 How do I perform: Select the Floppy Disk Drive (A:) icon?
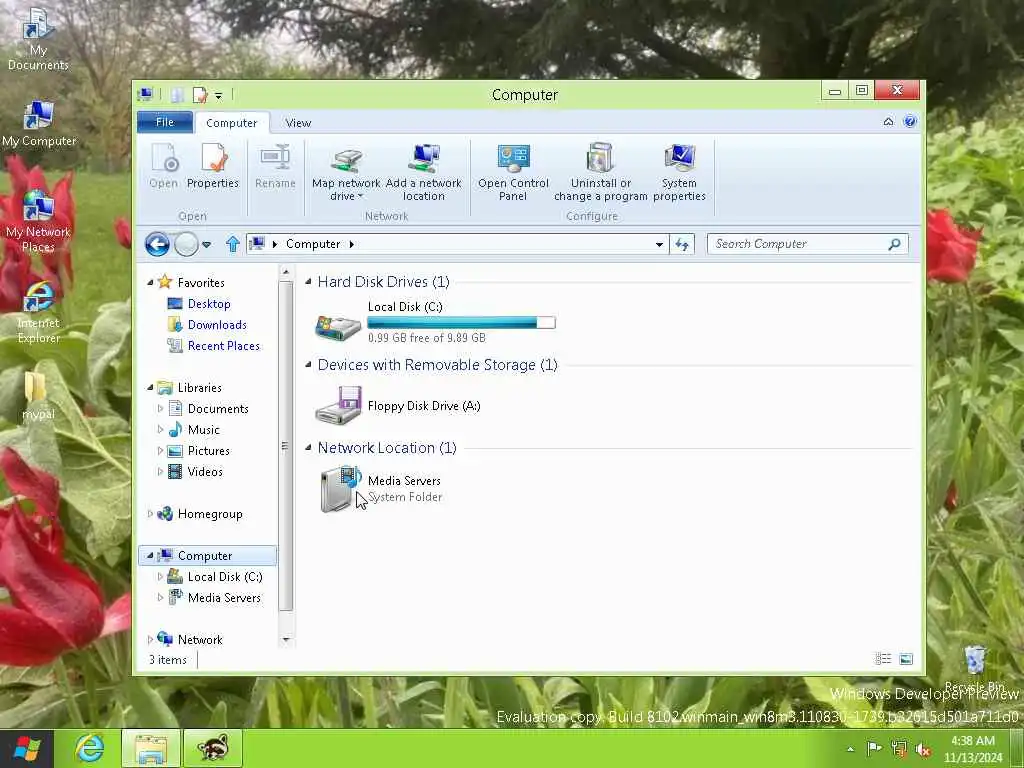pos(338,406)
